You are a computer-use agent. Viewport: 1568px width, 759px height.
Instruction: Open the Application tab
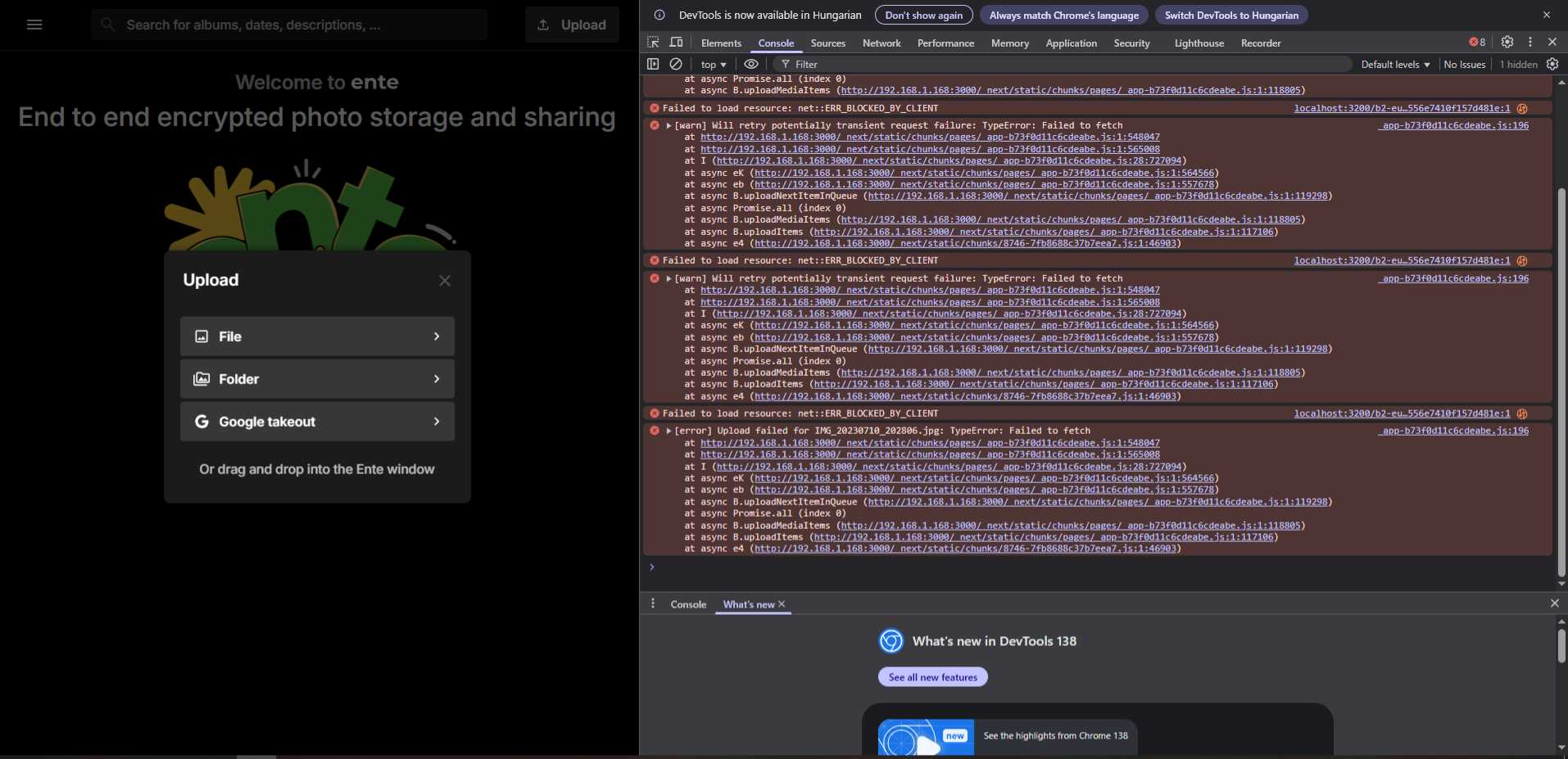1072,43
